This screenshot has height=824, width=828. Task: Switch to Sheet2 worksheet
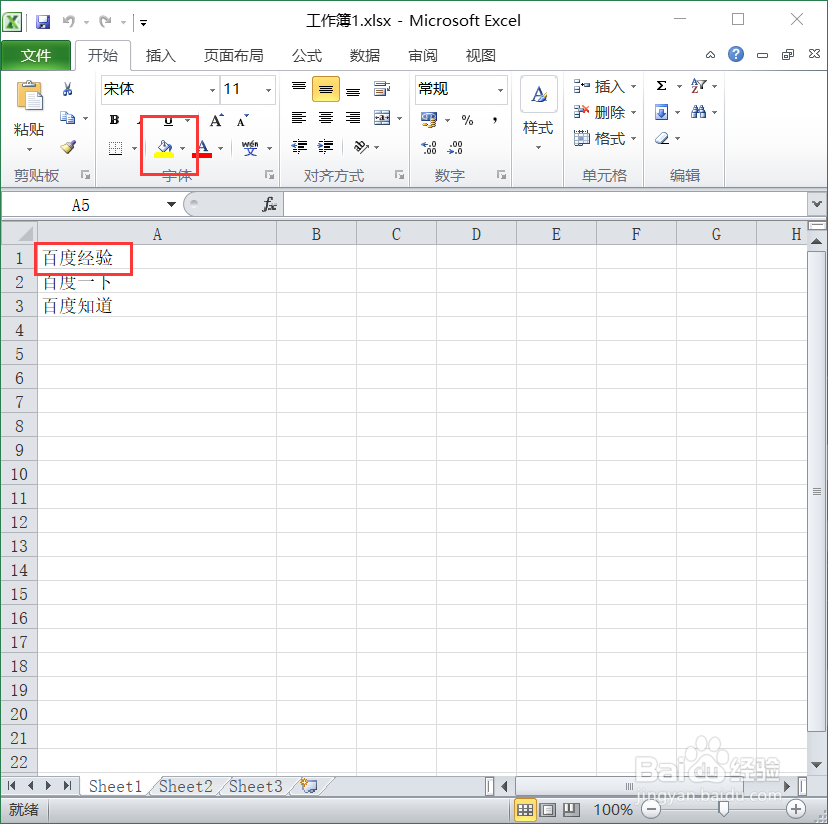pos(186,786)
